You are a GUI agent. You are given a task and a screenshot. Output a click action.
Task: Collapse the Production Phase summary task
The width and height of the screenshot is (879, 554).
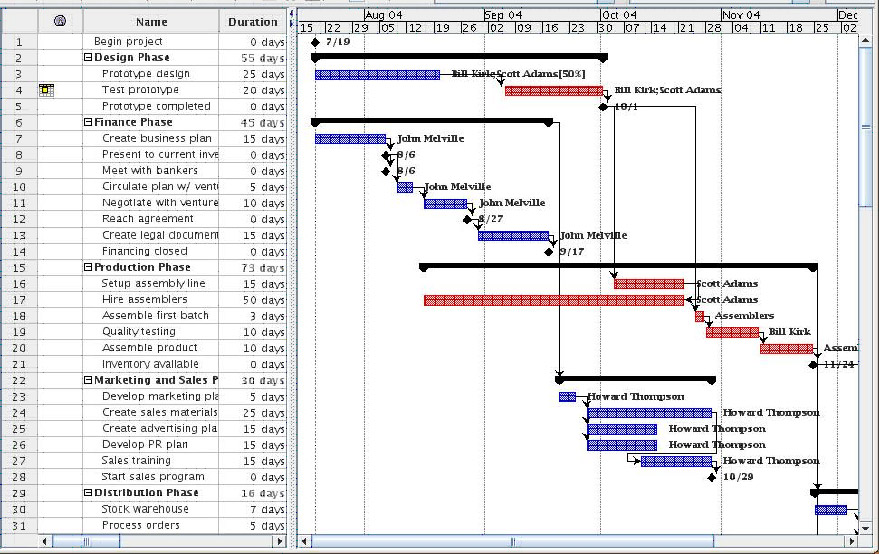[88, 267]
